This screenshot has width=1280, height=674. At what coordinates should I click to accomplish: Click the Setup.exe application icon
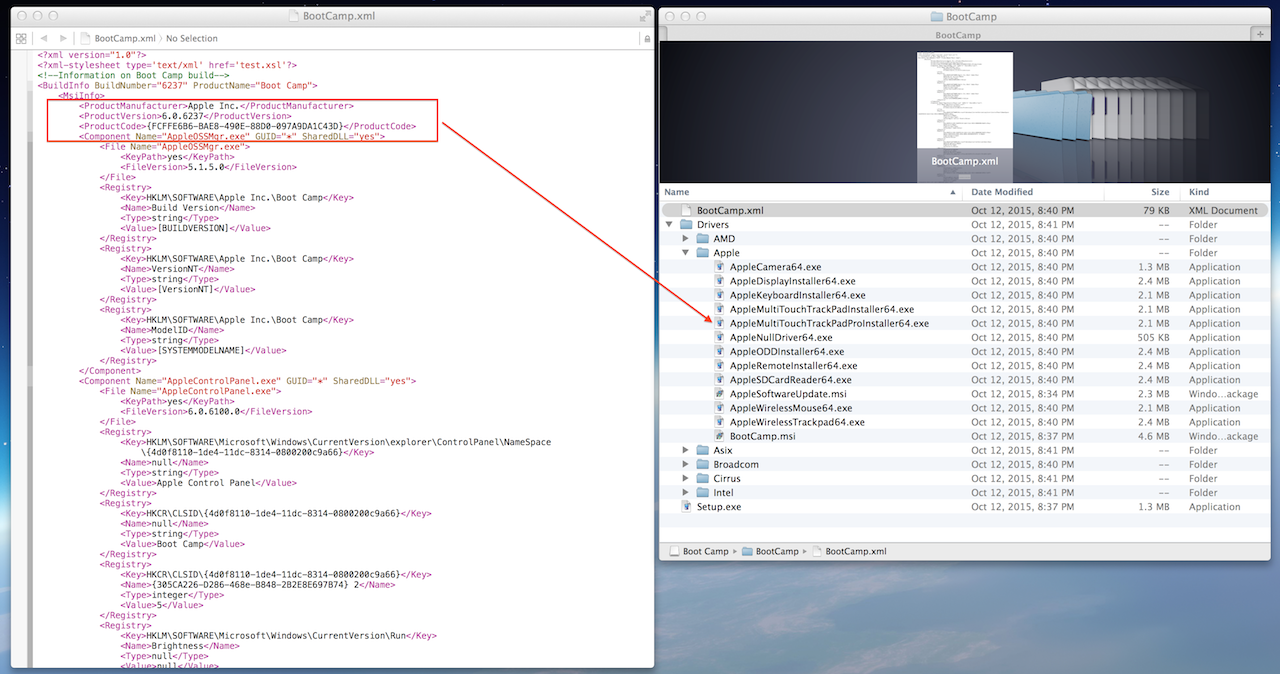(x=686, y=507)
